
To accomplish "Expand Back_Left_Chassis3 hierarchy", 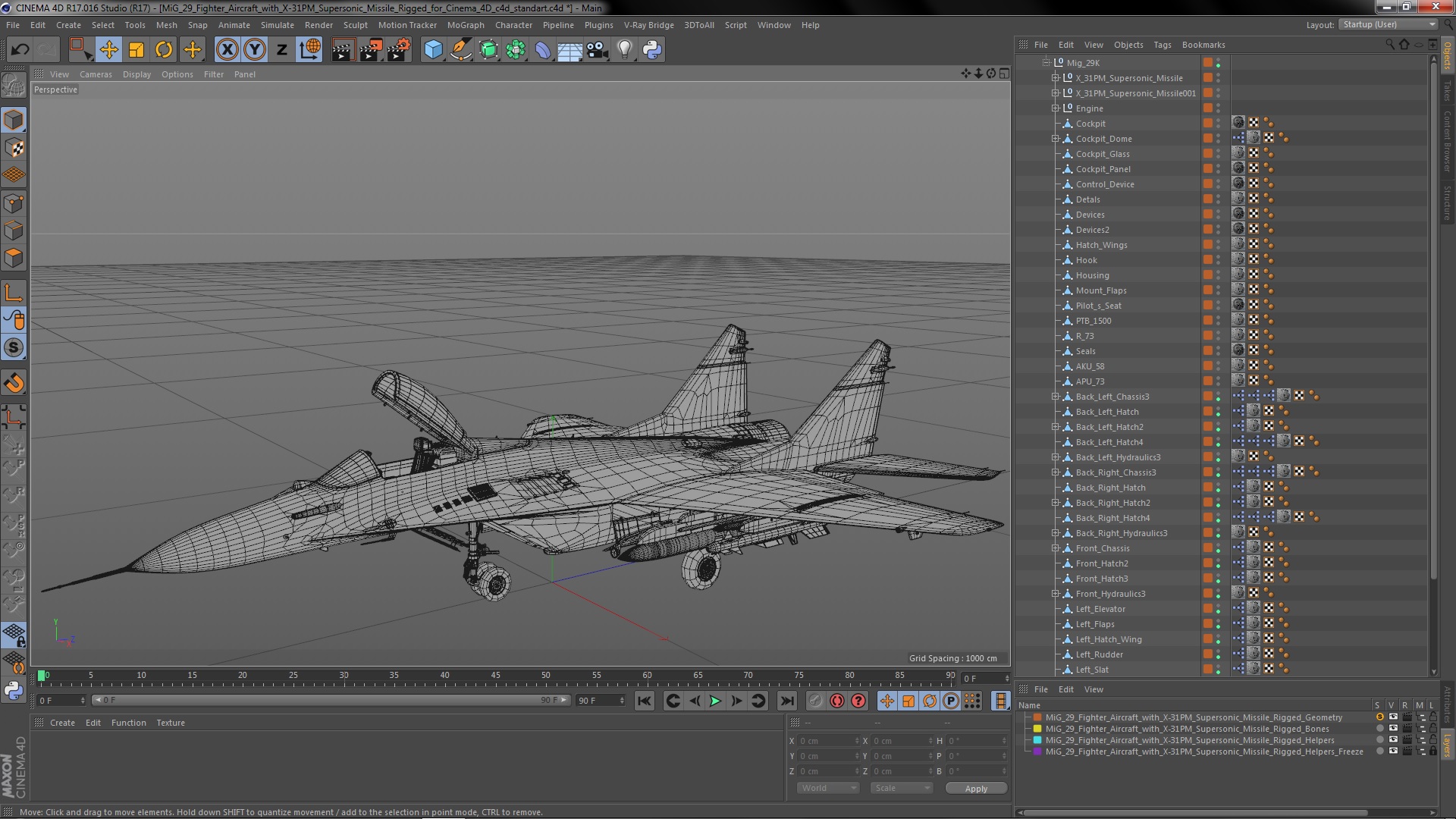I will click(1055, 397).
